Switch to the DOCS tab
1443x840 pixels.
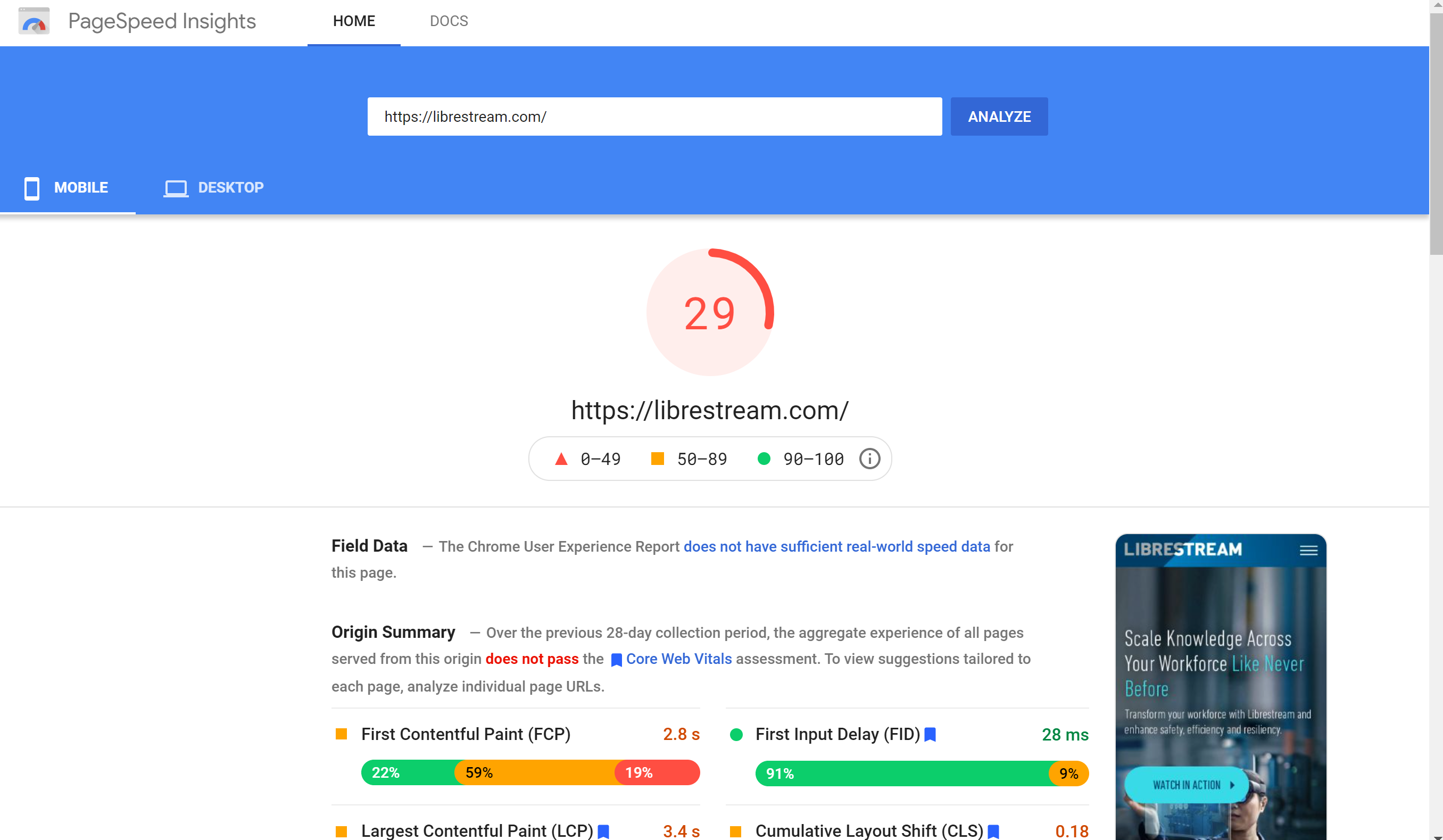pos(449,21)
